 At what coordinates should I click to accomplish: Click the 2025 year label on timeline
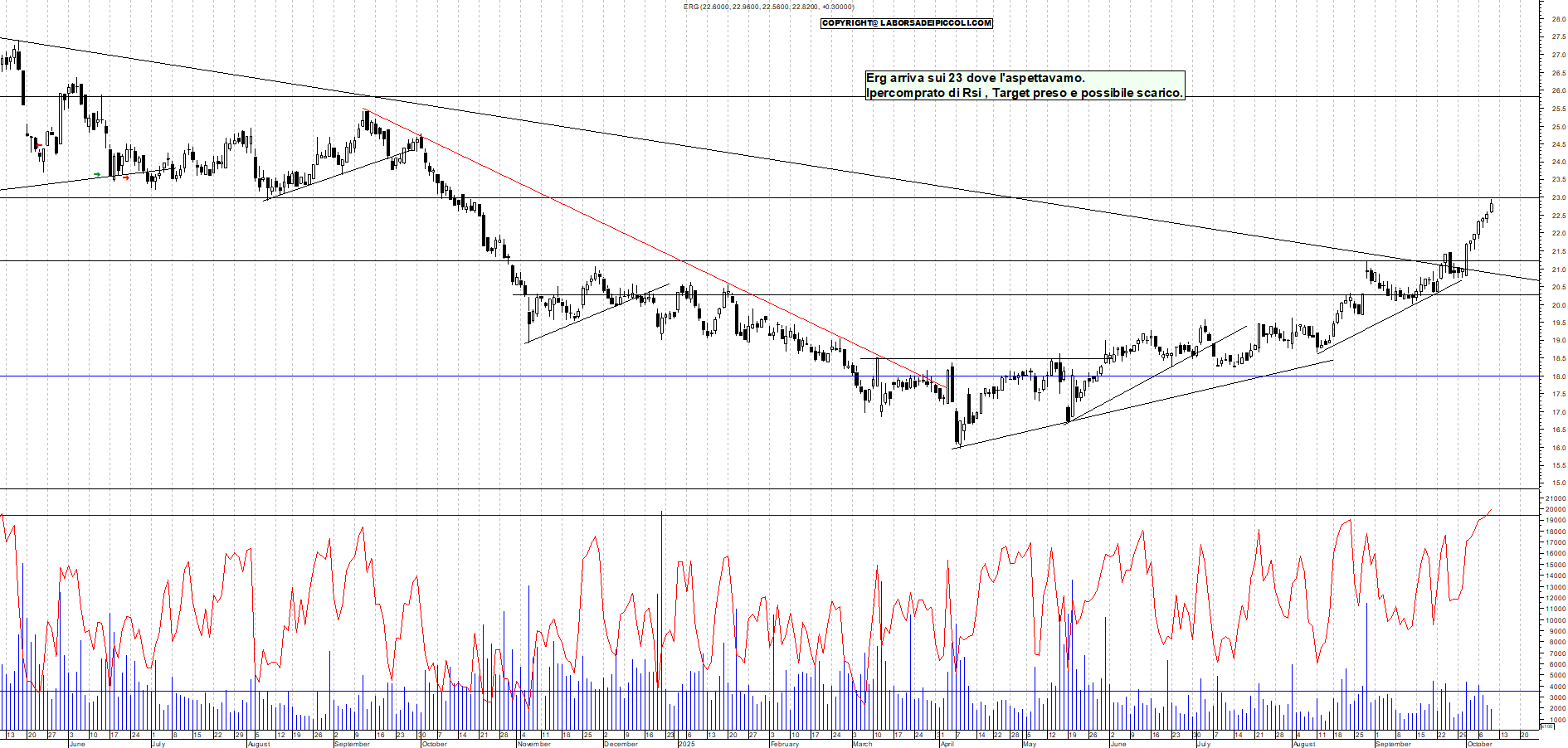click(686, 744)
